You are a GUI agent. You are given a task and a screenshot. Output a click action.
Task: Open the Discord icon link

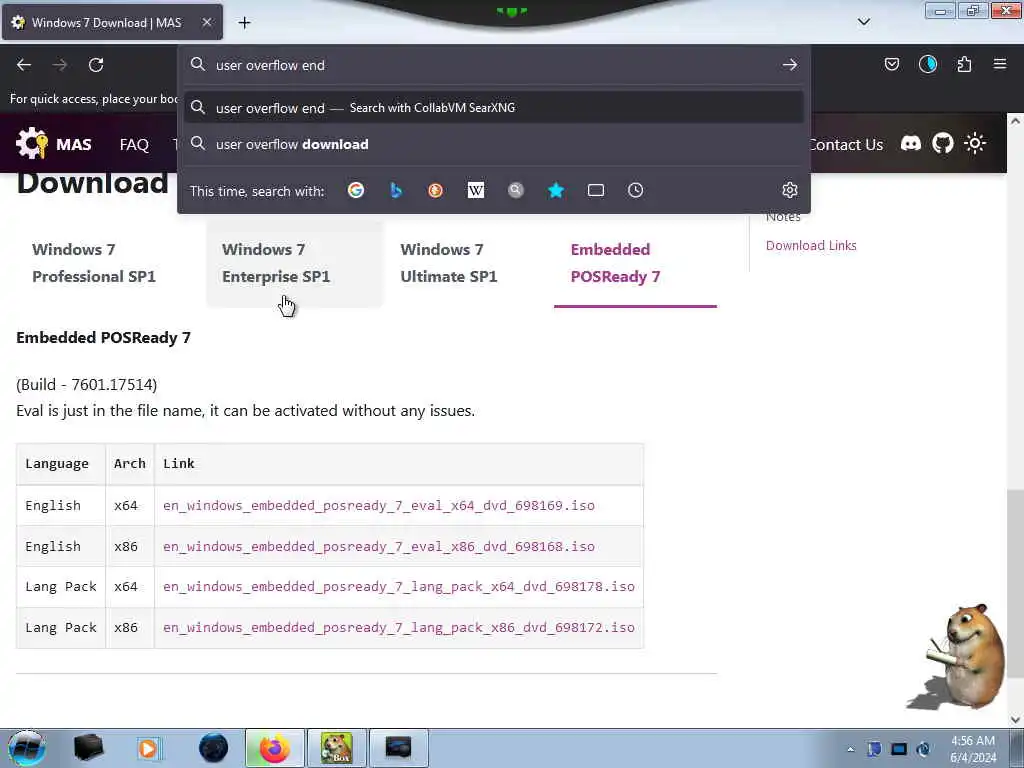tap(910, 143)
